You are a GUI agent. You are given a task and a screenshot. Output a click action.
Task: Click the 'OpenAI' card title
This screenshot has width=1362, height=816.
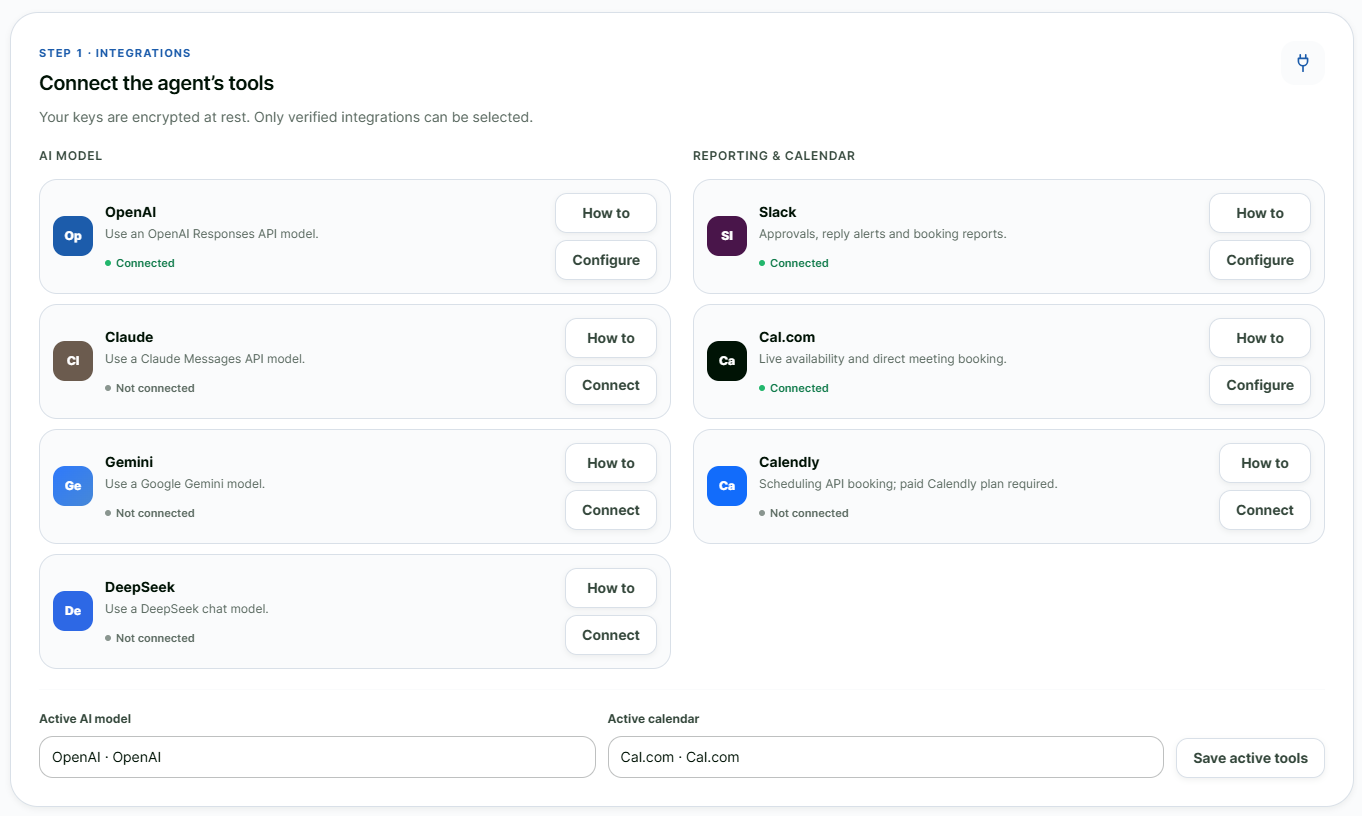pyautogui.click(x=130, y=212)
